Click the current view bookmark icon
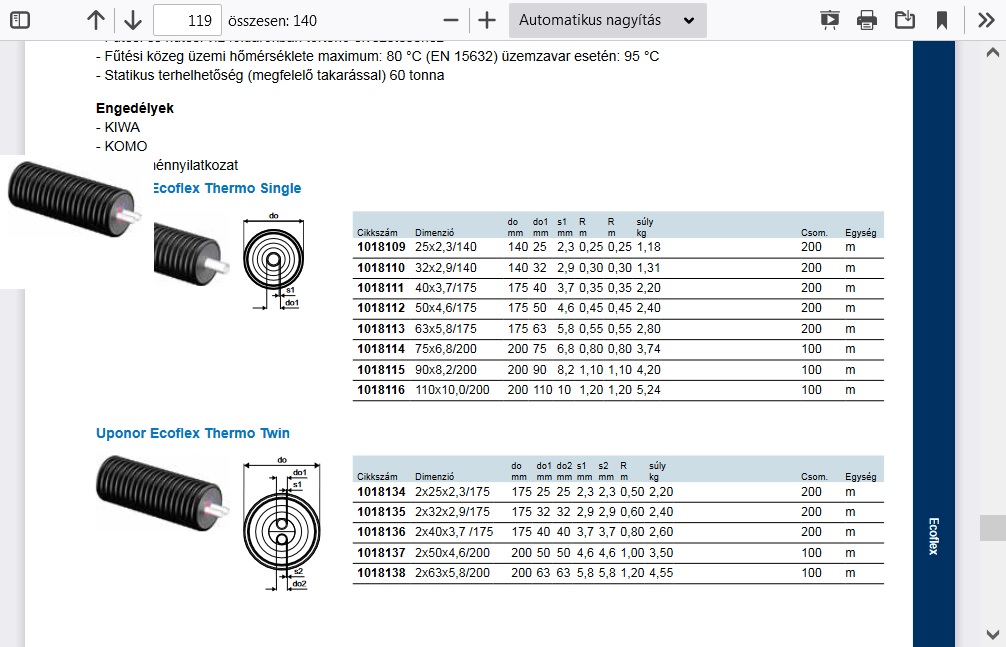The width and height of the screenshot is (1006, 647). click(x=942, y=20)
